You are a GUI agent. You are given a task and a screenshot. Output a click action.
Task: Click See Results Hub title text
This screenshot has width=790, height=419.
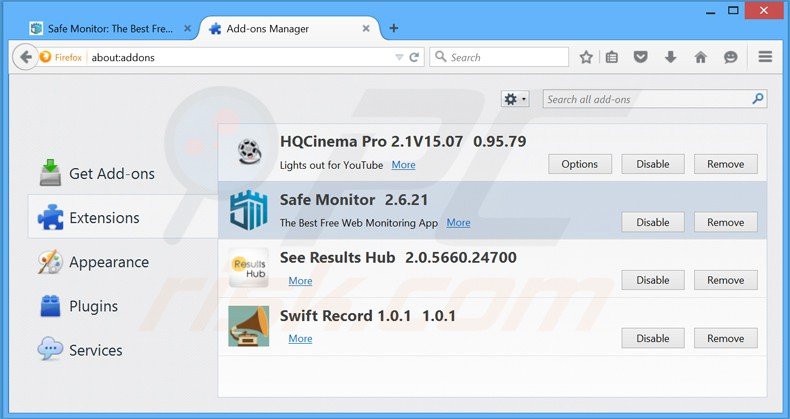pos(337,257)
